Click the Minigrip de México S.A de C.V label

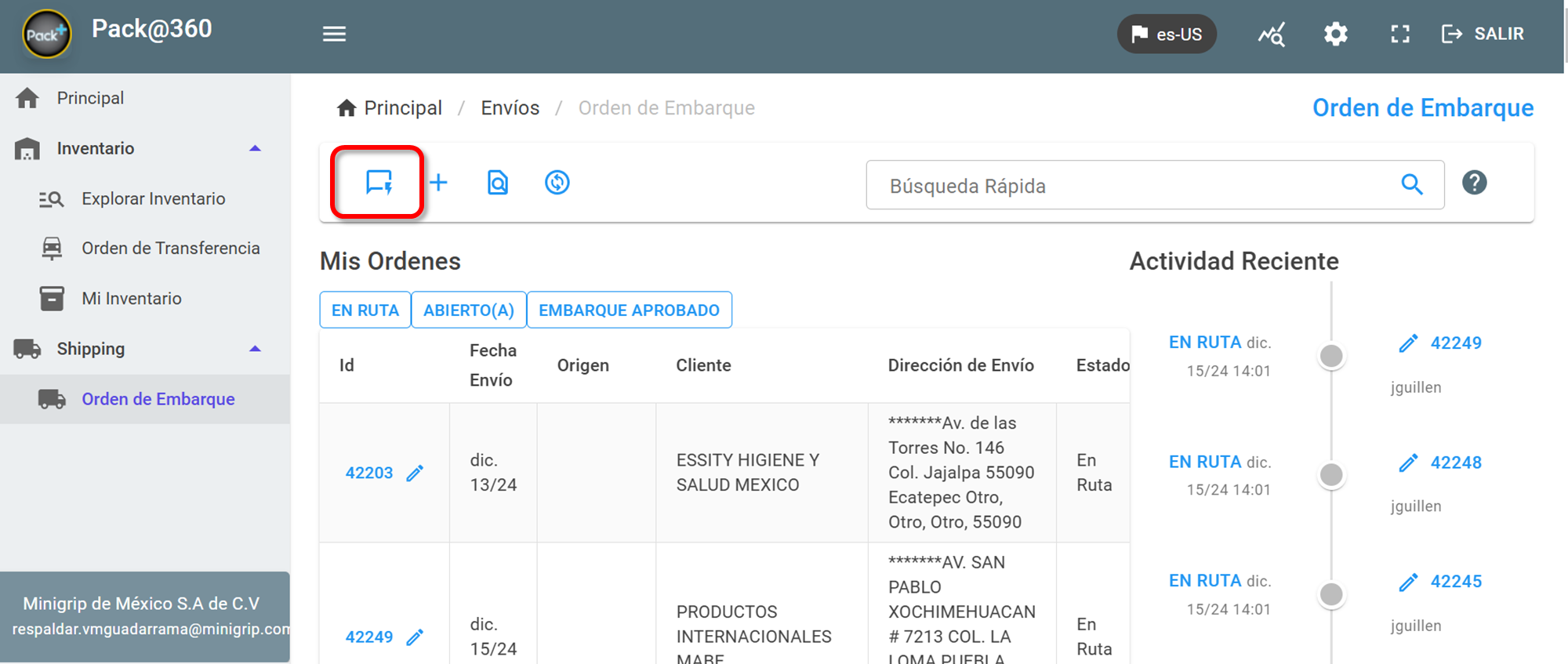coord(141,604)
